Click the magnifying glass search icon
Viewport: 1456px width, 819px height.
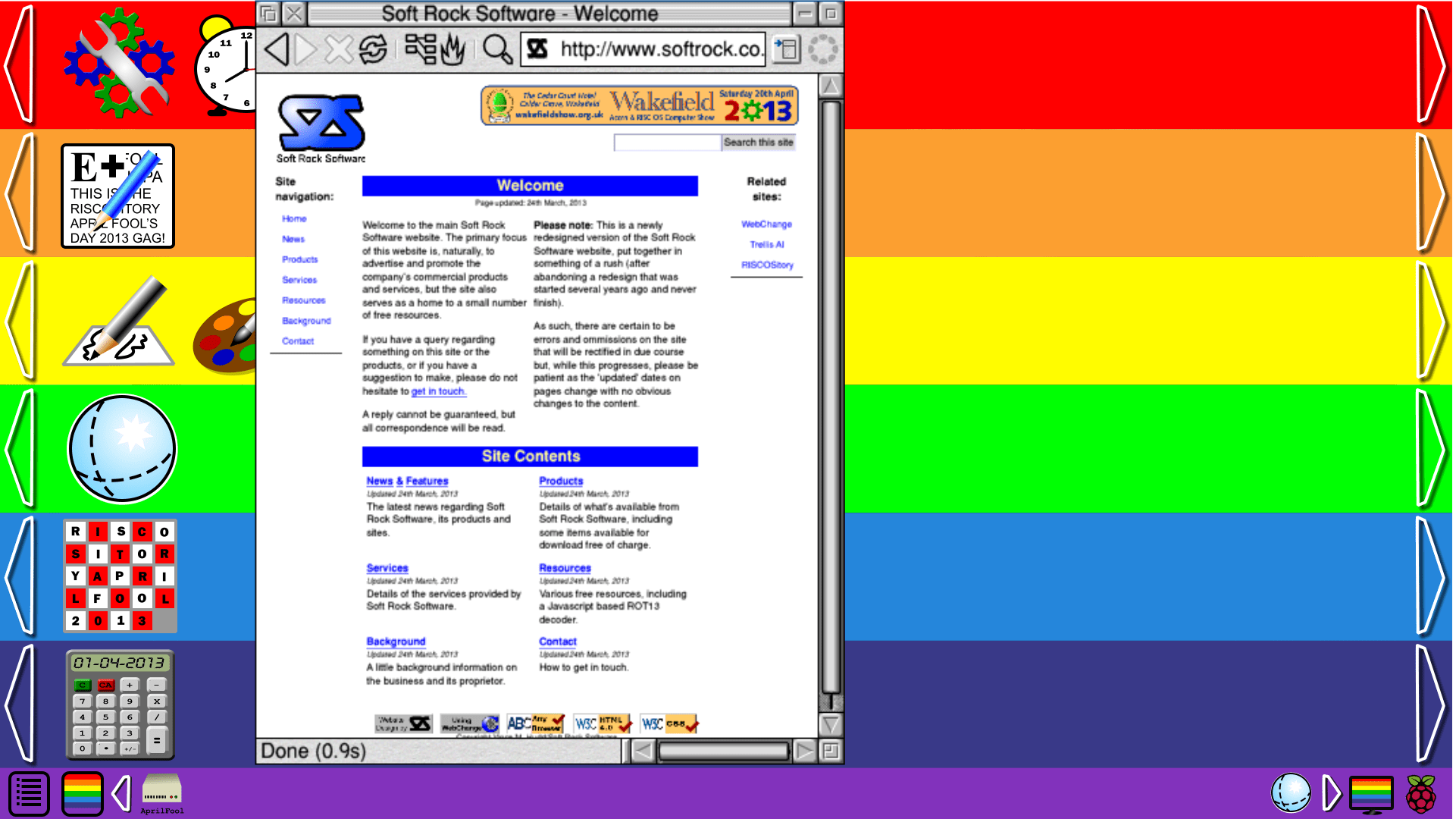click(x=497, y=50)
